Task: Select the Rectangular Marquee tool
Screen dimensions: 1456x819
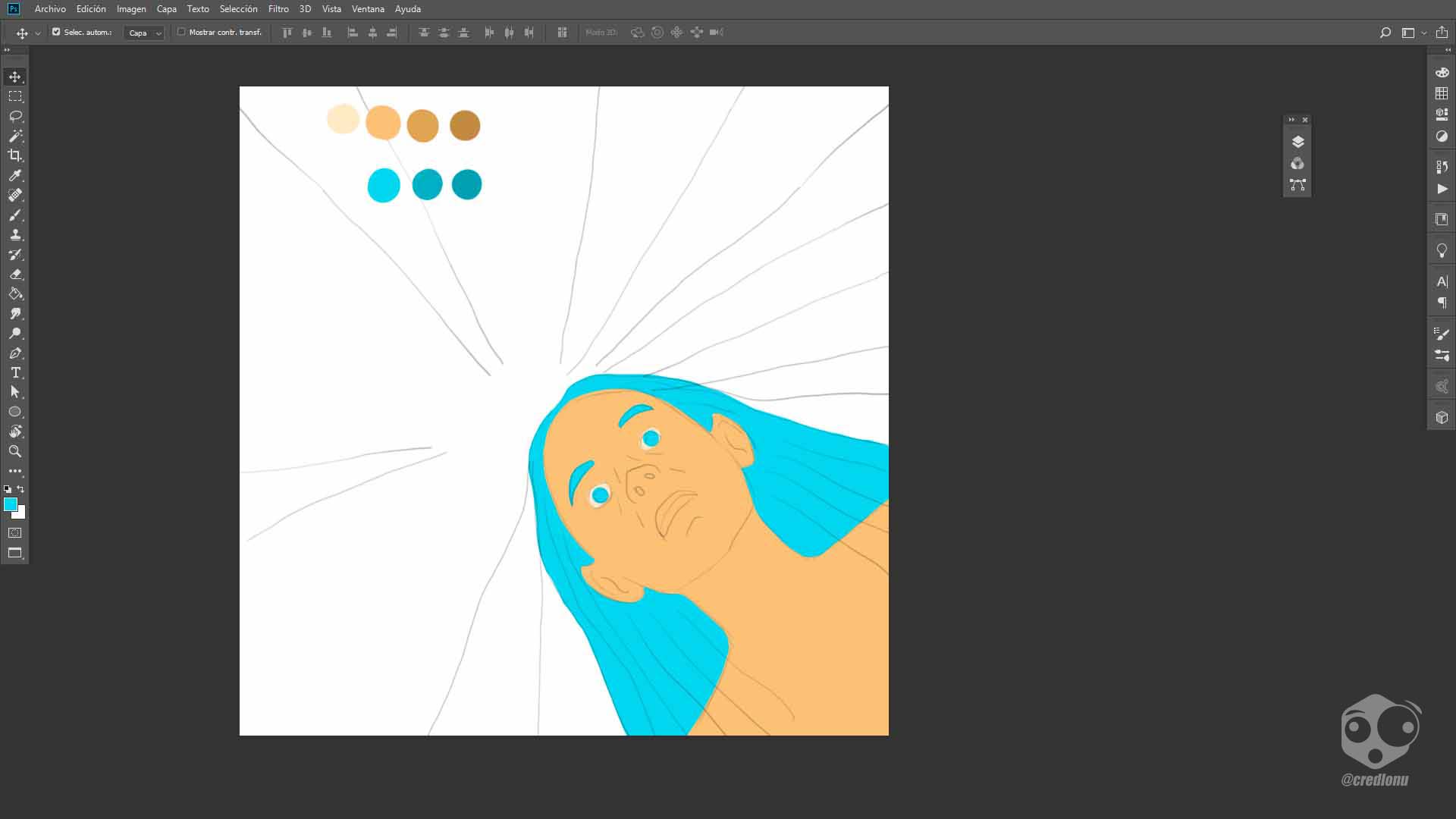Action: click(15, 96)
